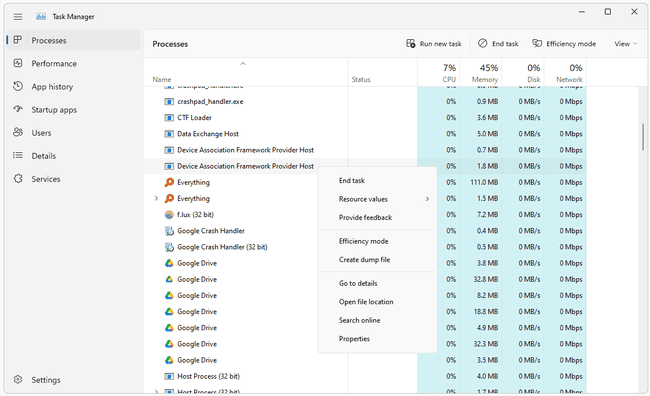Switch to the App history tab
Screen dimensions: 650x396
(x=73, y=87)
